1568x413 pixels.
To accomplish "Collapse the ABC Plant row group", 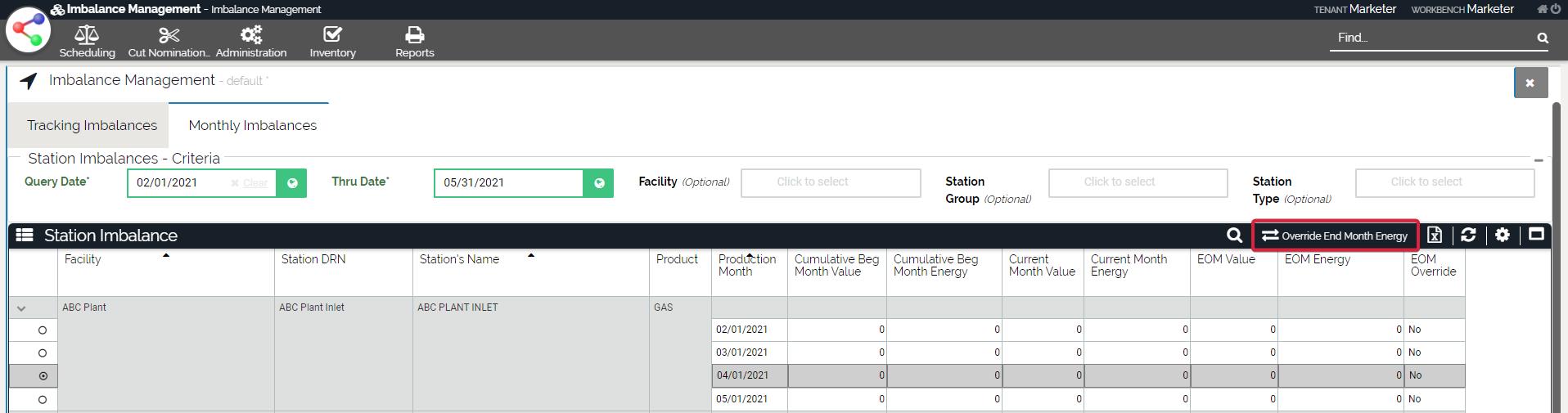I will [x=21, y=308].
